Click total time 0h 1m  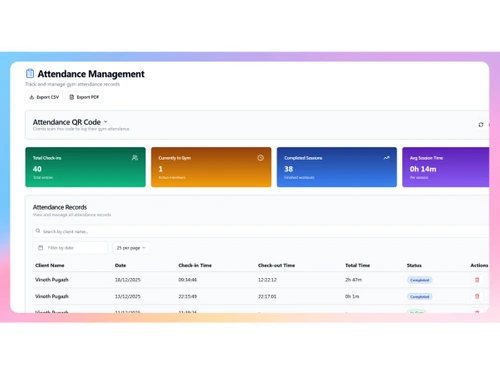coord(352,296)
